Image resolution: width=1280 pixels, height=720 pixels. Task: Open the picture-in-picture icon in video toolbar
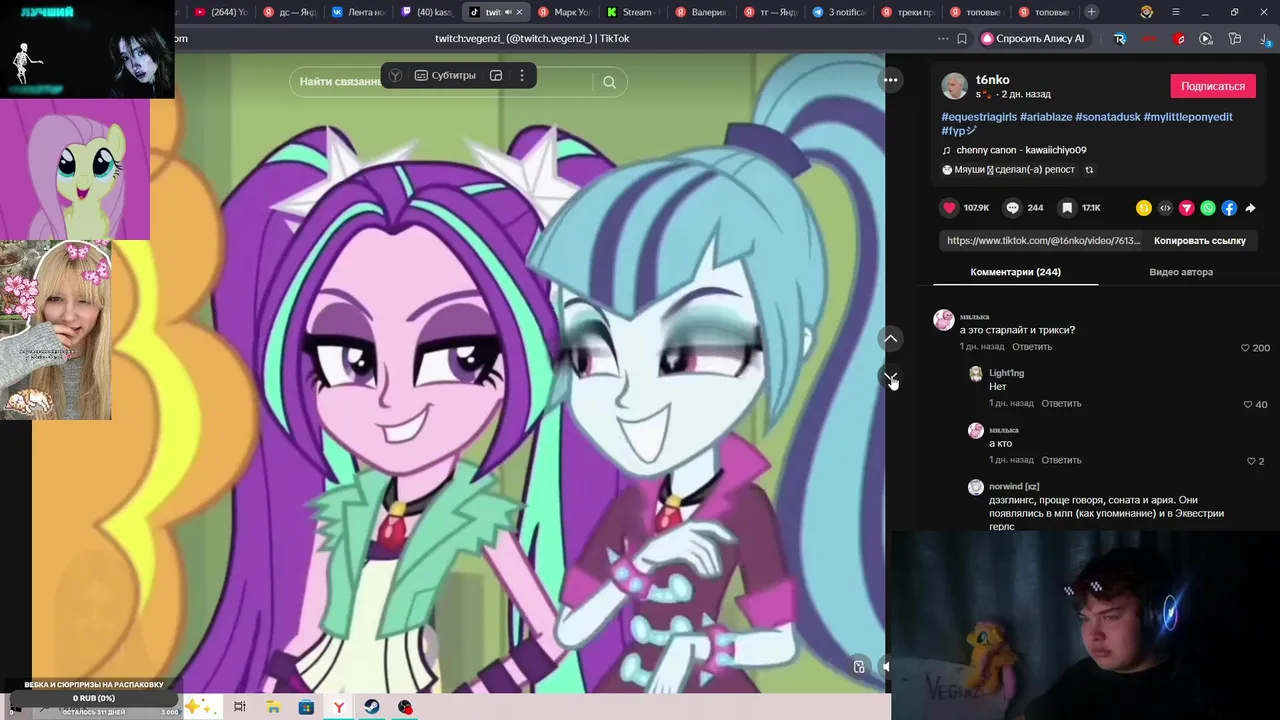pyautogui.click(x=496, y=76)
